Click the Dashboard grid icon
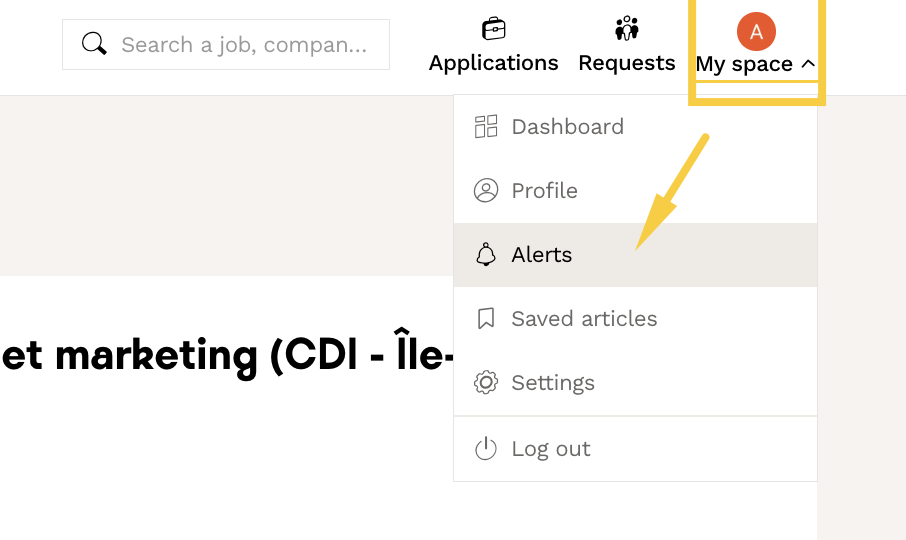906x540 pixels. tap(486, 127)
